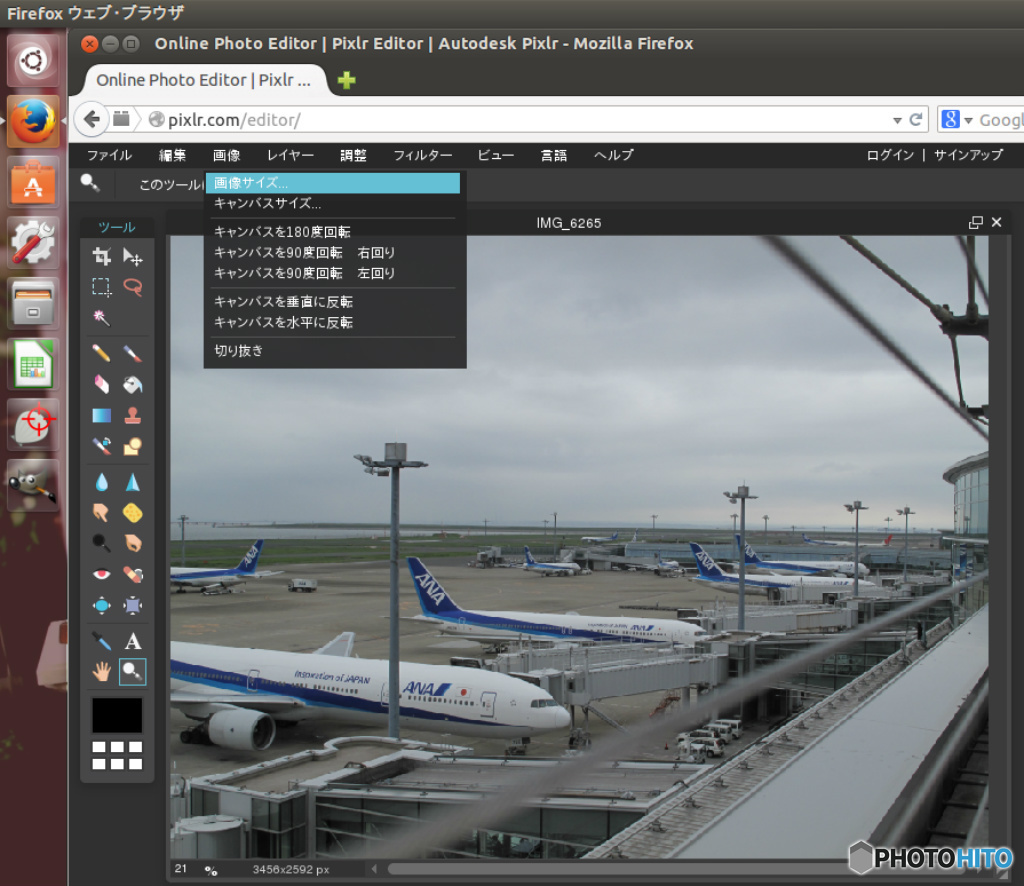The image size is (1024, 886).
Task: Launch GIMP from the Ubuntu launcher
Action: point(33,485)
